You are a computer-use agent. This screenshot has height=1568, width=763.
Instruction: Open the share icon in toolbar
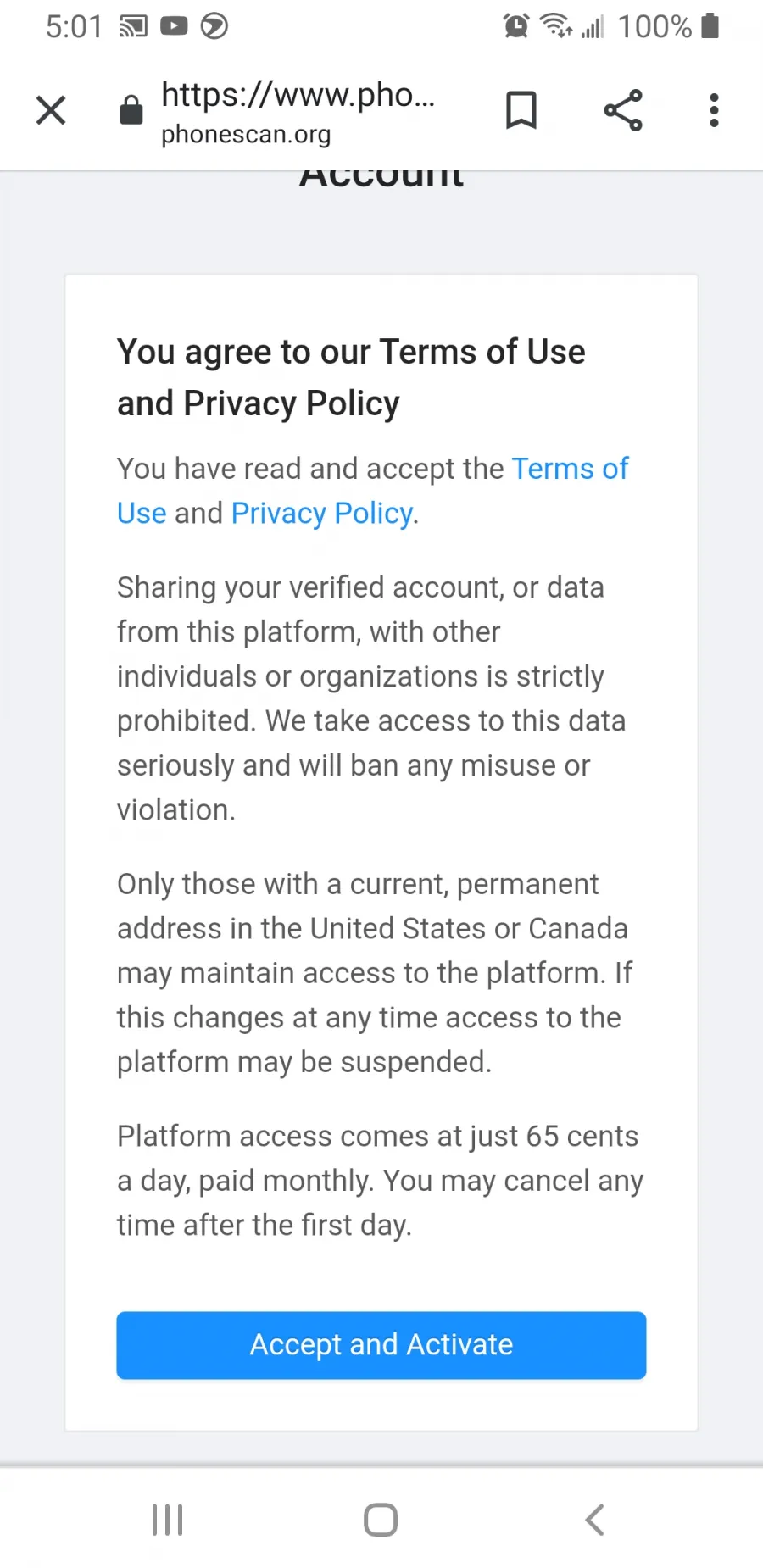coord(623,110)
